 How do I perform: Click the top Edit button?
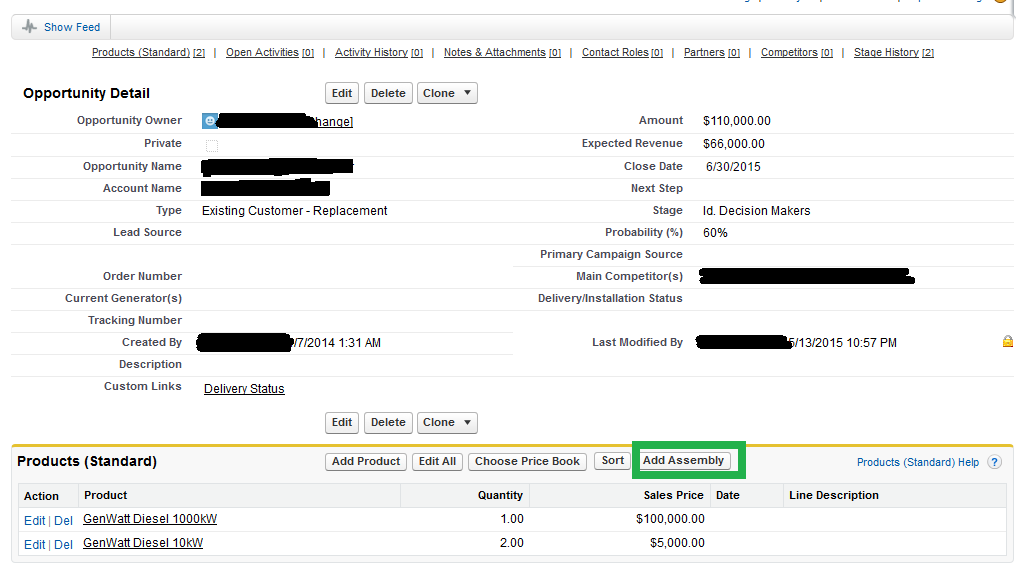(341, 93)
